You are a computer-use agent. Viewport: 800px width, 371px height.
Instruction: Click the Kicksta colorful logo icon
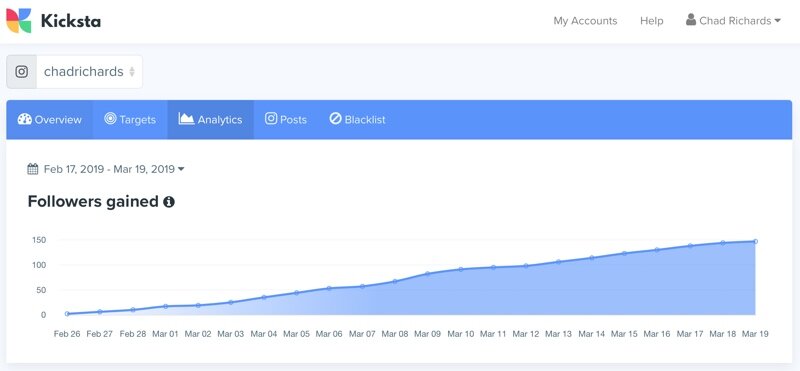pos(19,20)
